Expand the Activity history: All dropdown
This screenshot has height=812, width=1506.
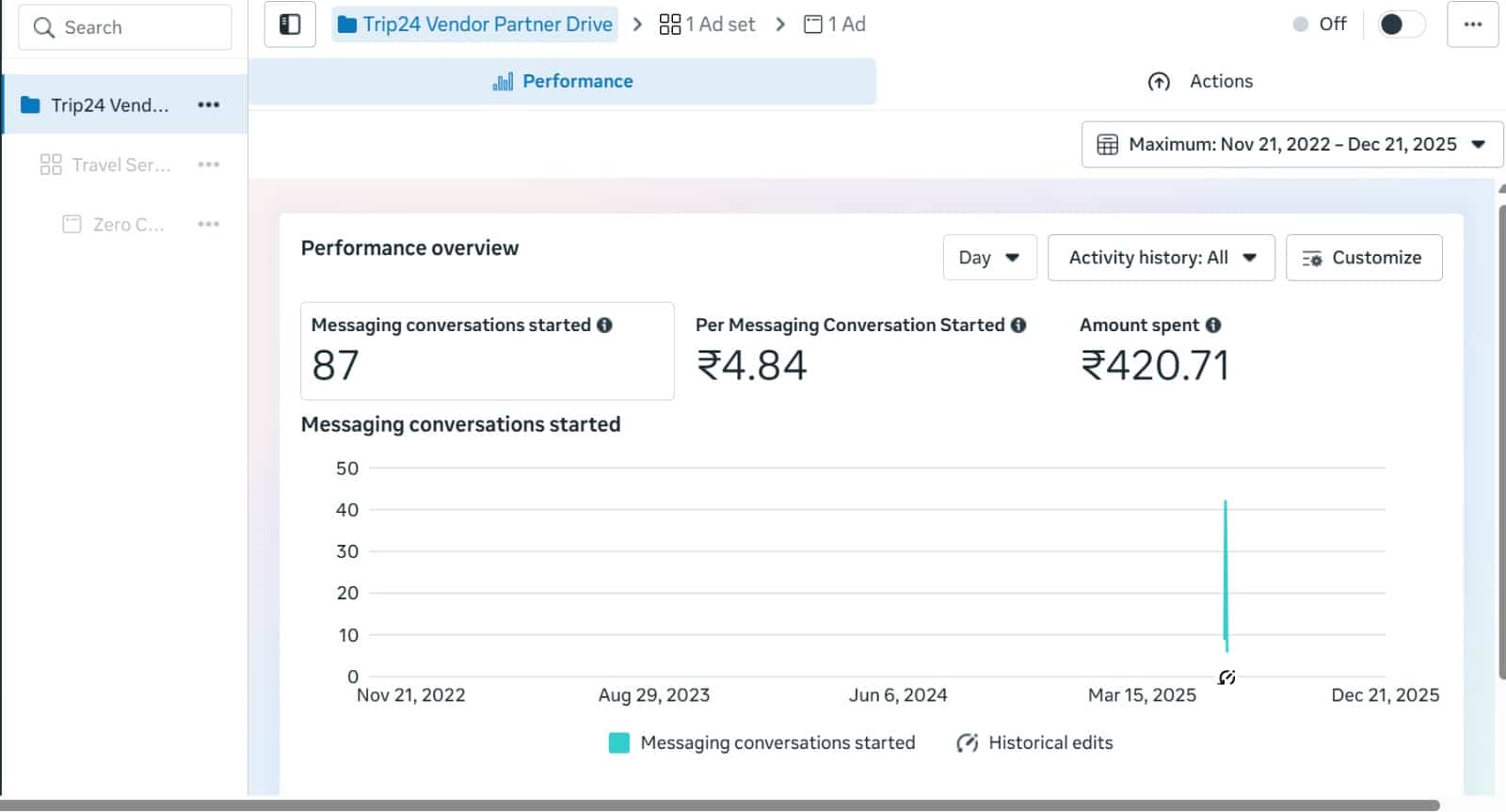pyautogui.click(x=1161, y=258)
